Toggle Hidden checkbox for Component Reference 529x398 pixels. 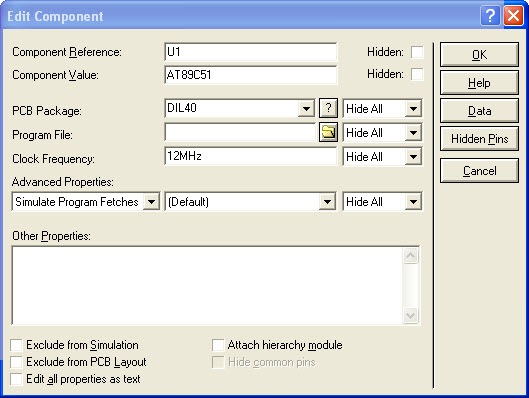pyautogui.click(x=417, y=52)
